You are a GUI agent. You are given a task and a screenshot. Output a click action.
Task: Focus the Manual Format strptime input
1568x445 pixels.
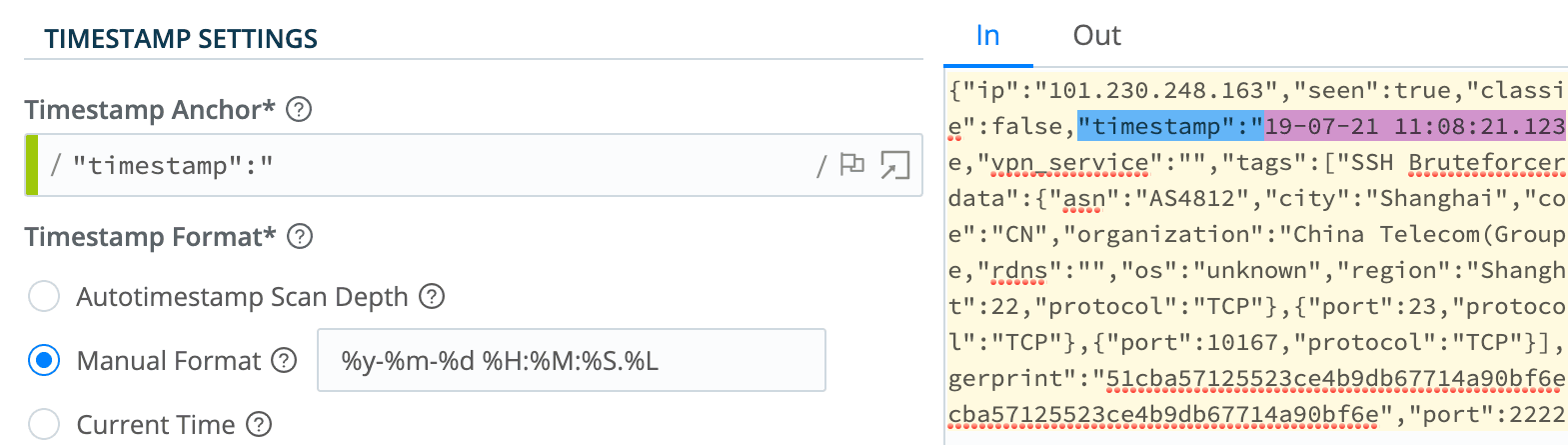[x=571, y=360]
